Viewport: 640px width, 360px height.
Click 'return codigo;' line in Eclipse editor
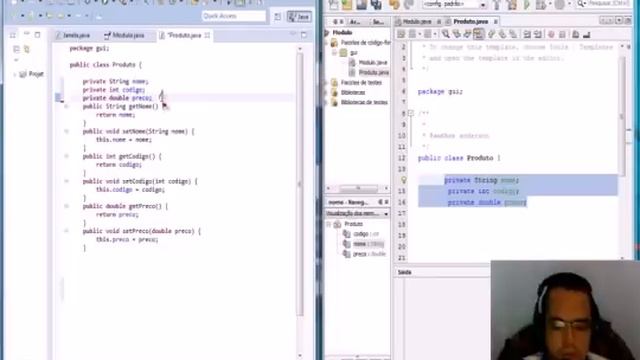click(119, 165)
